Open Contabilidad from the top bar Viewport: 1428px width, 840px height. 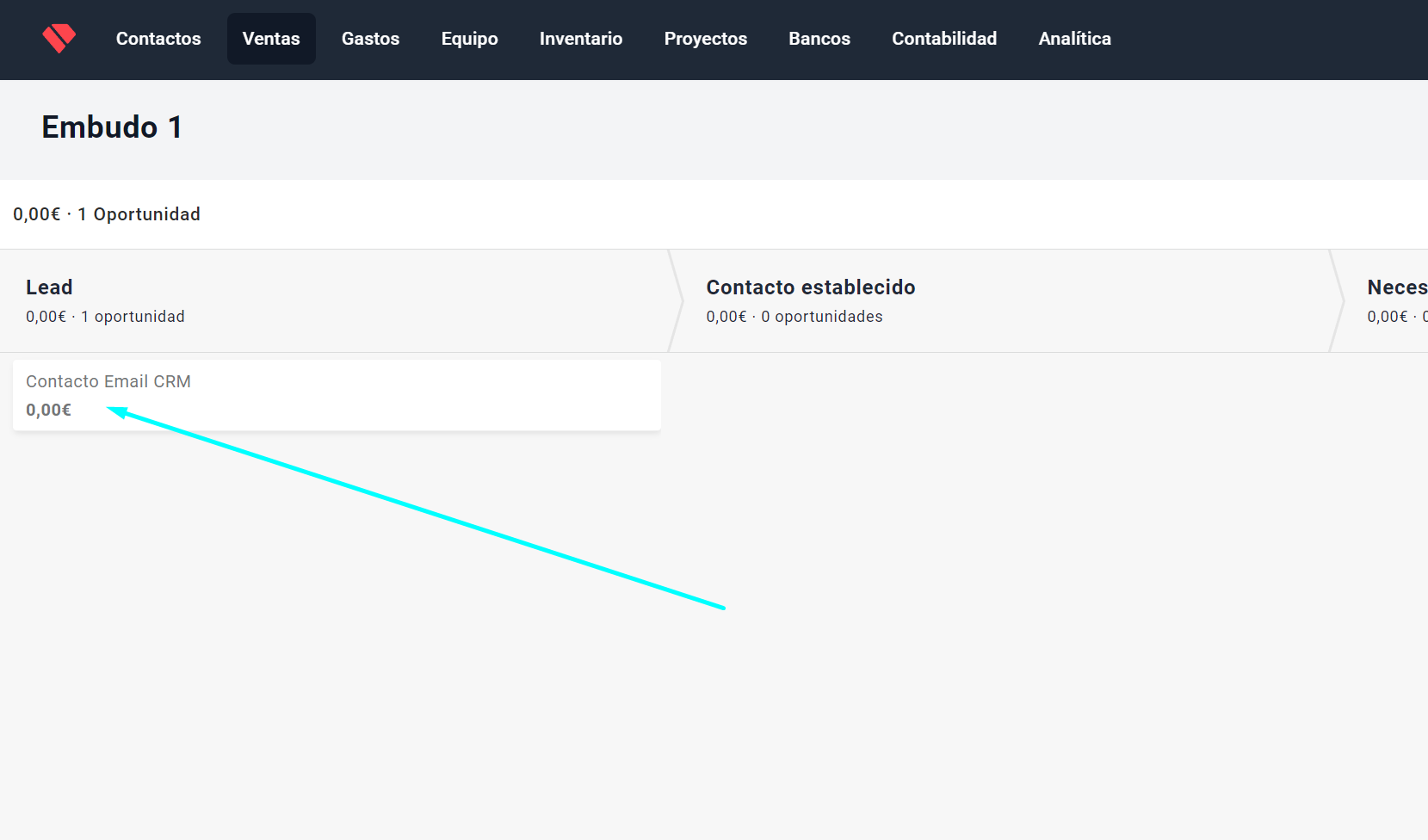pyautogui.click(x=943, y=39)
